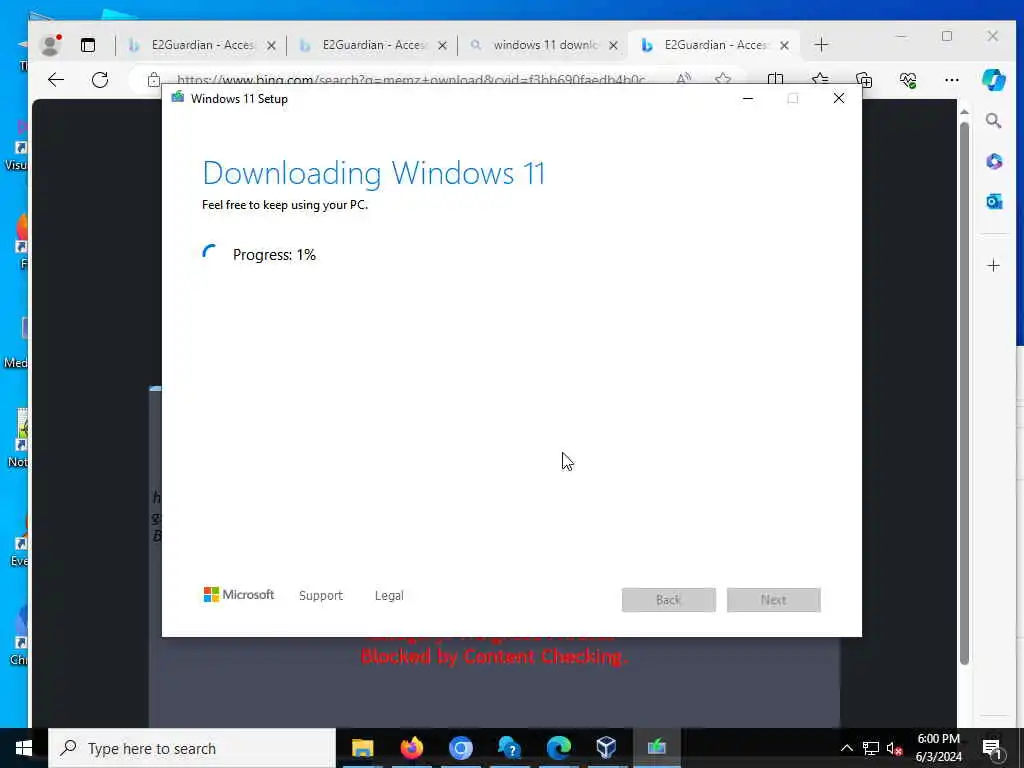The image size is (1024, 768).
Task: Open the Edge profile avatar icon
Action: pos(50,45)
